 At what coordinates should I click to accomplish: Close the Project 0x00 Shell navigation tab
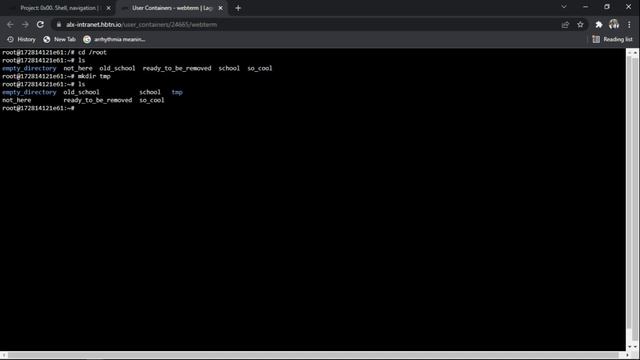click(109, 8)
